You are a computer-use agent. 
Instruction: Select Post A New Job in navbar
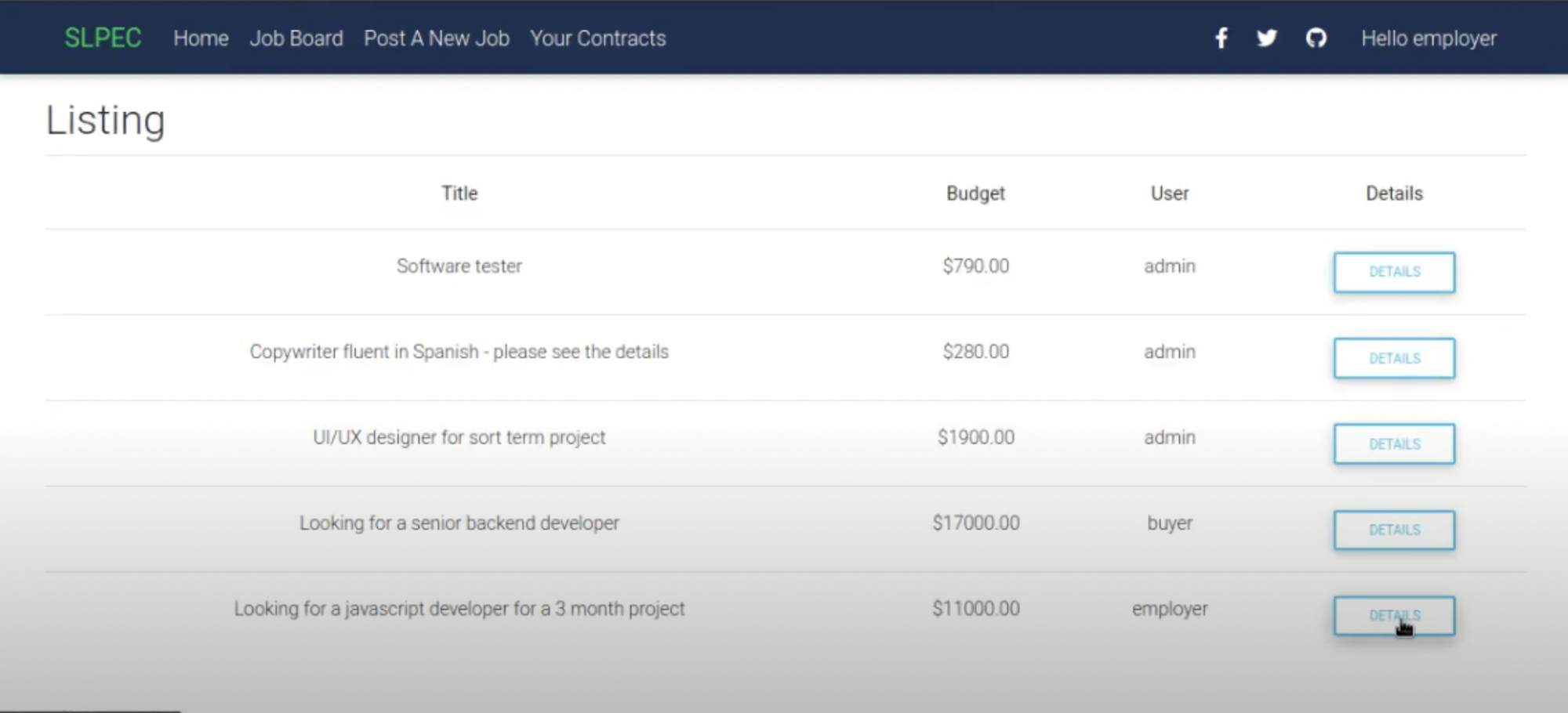[x=437, y=38]
